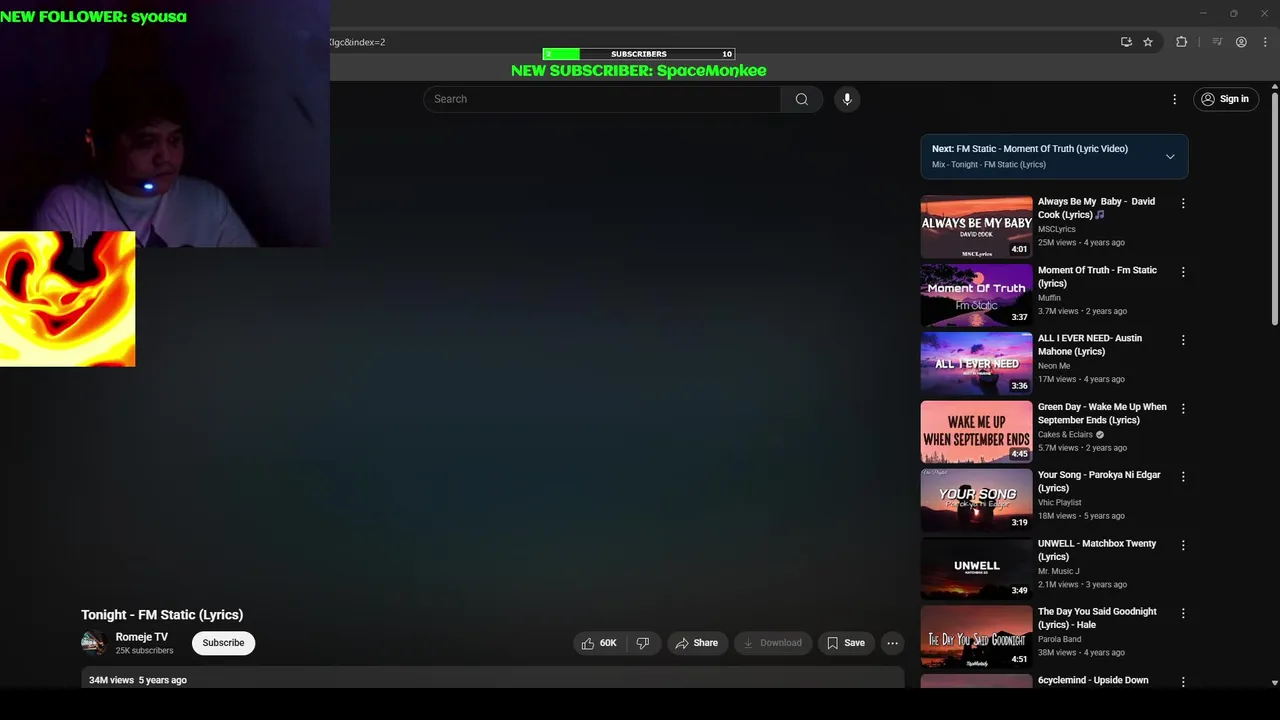Install app icon in the address bar
The height and width of the screenshot is (720, 1280).
(1126, 42)
